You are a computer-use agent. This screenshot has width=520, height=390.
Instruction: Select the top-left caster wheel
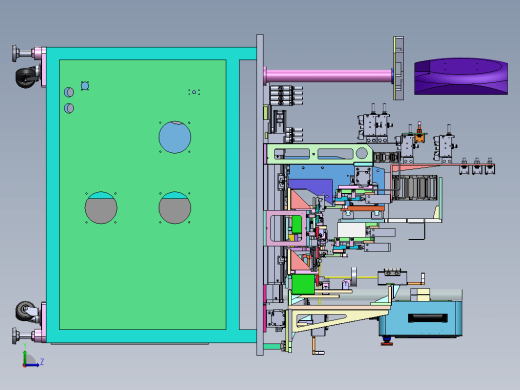click(26, 77)
